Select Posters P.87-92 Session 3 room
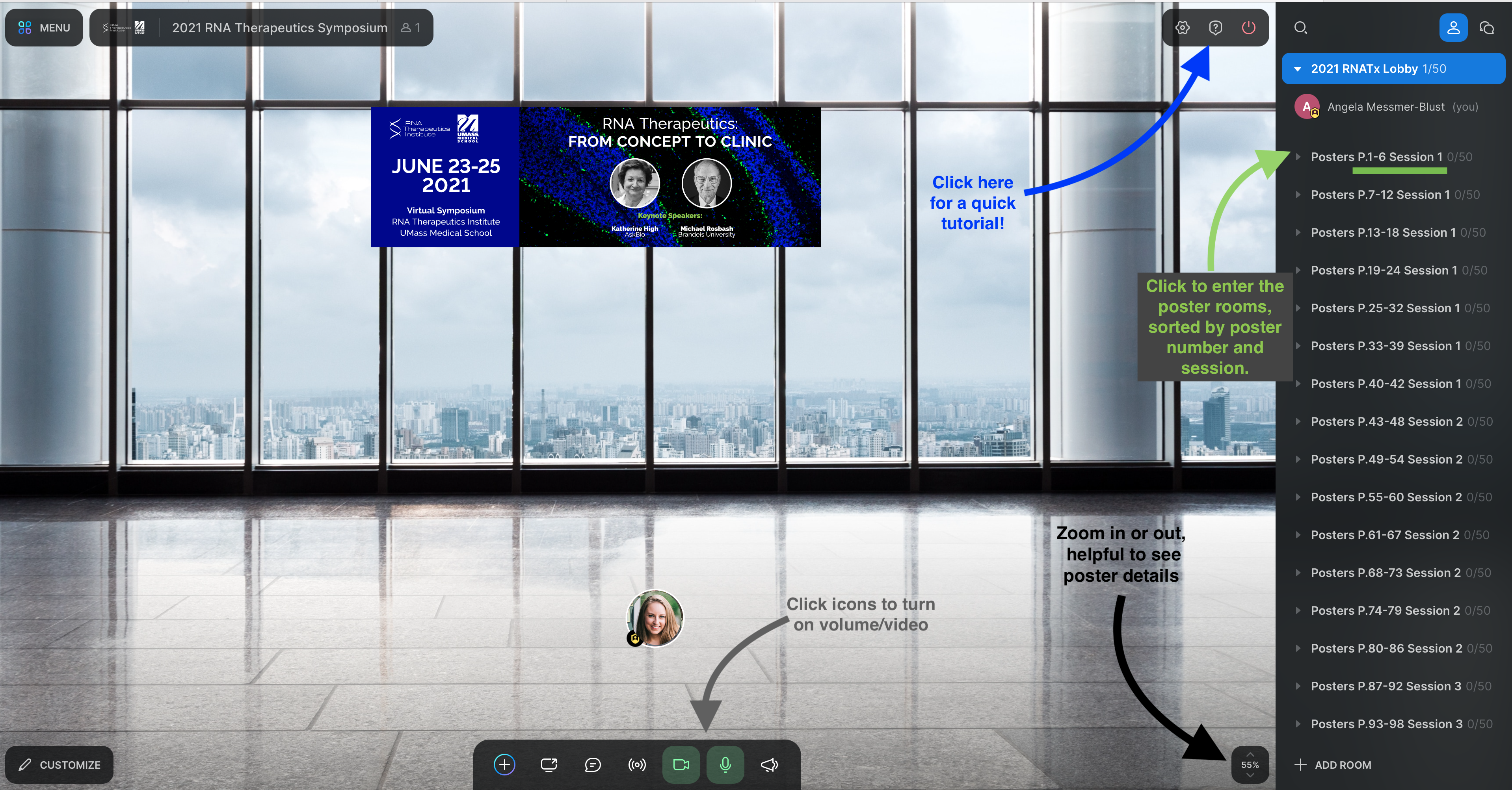 (1385, 686)
